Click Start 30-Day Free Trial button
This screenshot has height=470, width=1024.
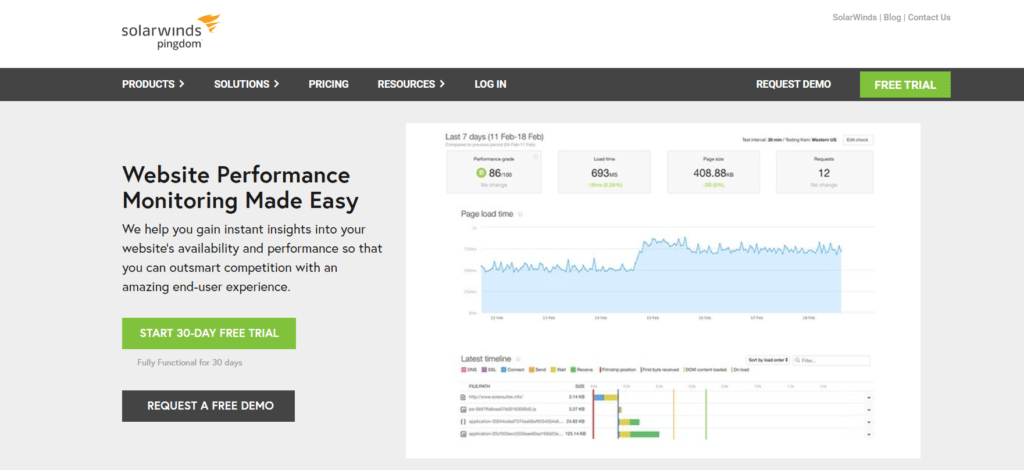[209, 333]
